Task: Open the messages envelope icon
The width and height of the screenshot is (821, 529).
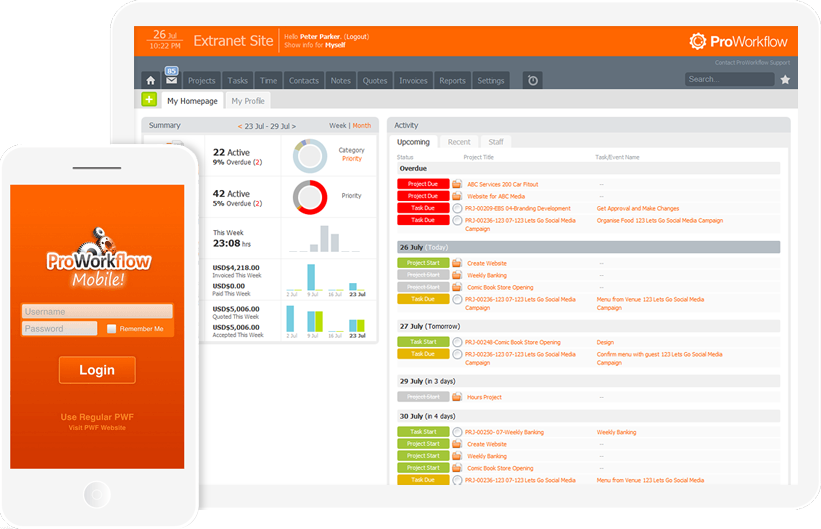Action: point(170,81)
